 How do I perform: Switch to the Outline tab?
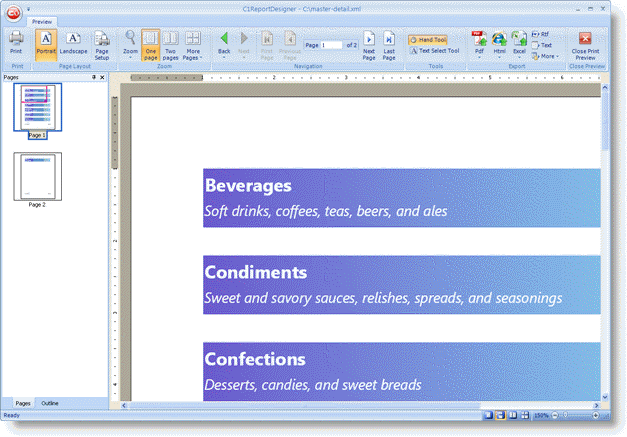click(50, 402)
